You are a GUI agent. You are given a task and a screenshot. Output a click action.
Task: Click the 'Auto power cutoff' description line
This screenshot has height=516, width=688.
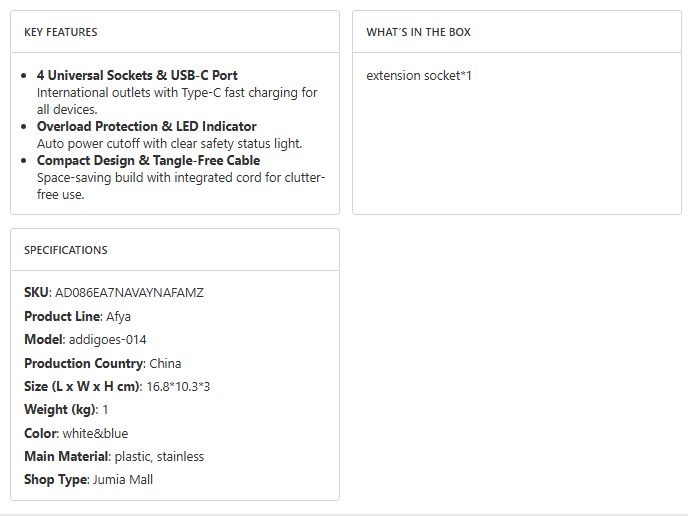click(169, 143)
